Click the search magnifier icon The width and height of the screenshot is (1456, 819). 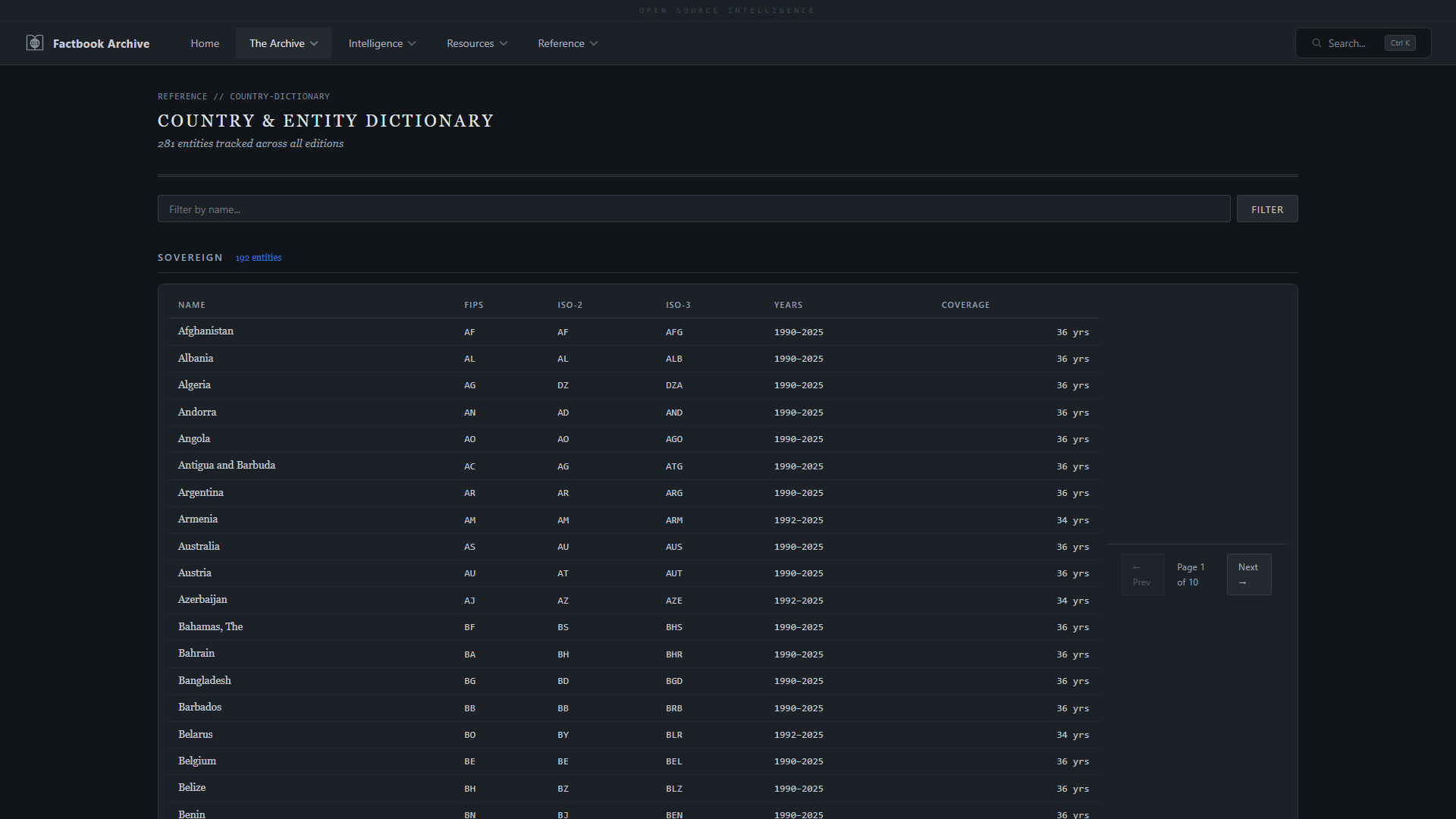click(x=1316, y=43)
